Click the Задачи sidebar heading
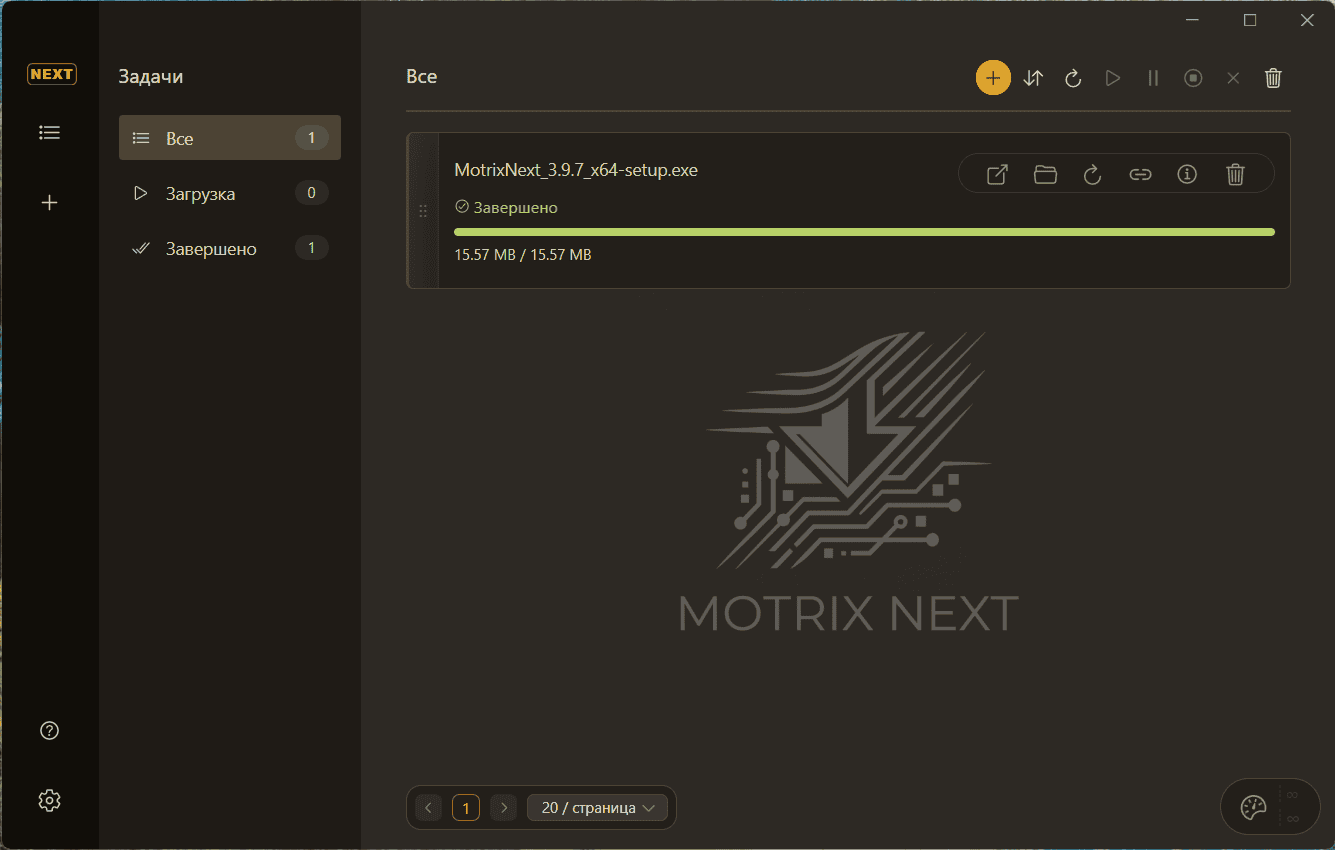This screenshot has height=850, width=1335. point(151,76)
